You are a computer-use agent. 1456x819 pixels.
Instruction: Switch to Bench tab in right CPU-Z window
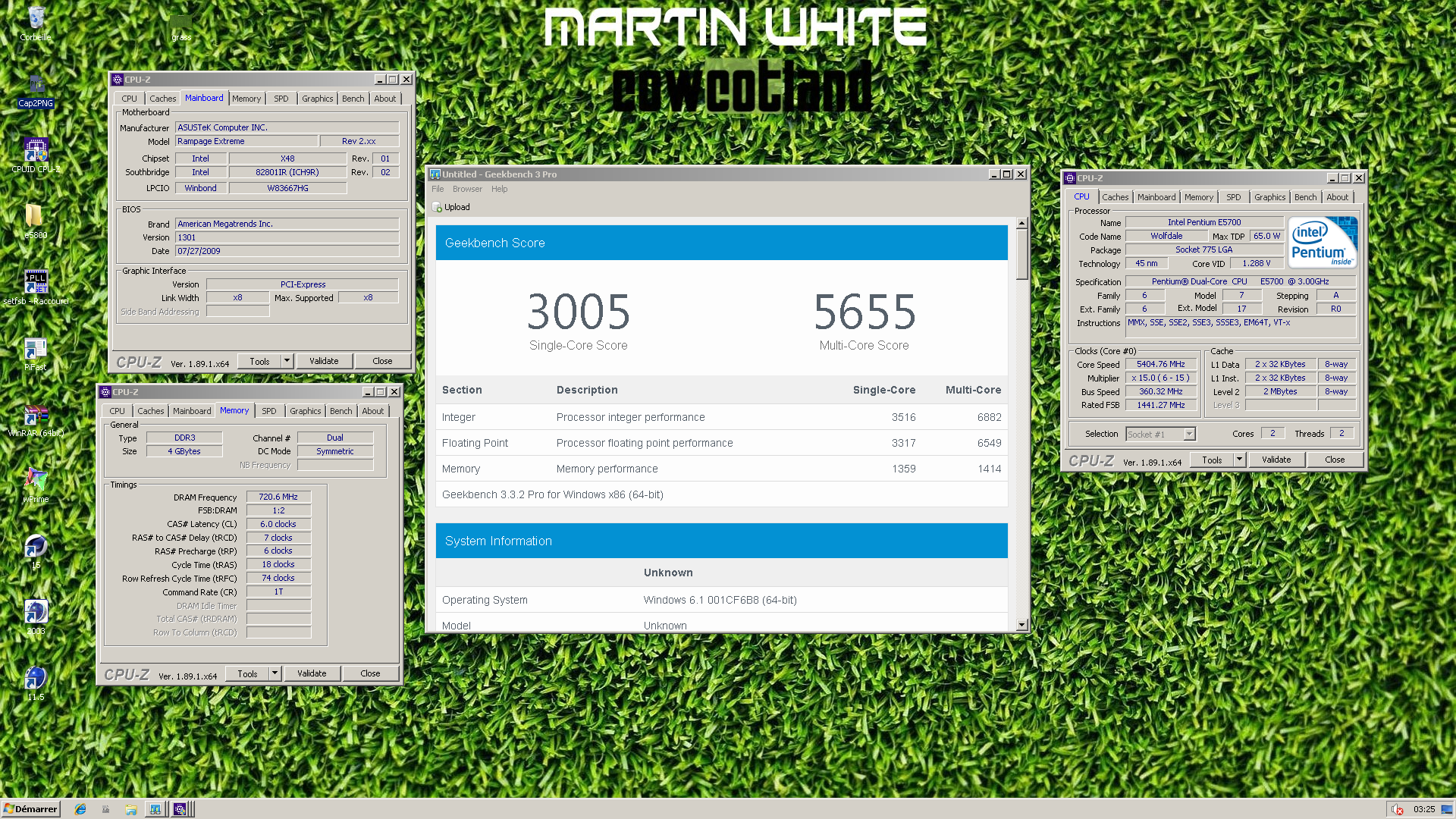1306,197
